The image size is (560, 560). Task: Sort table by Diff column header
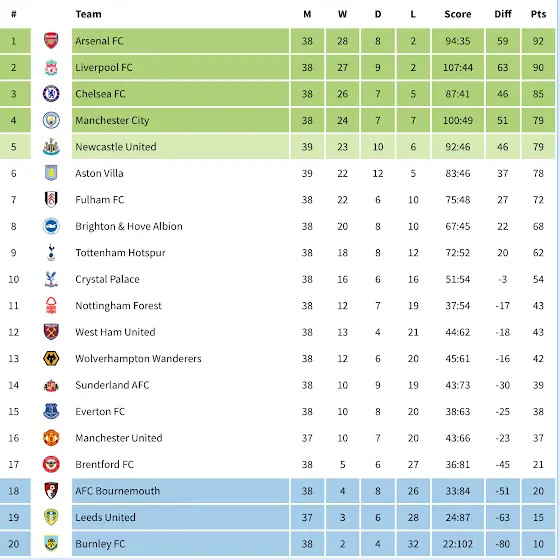click(x=503, y=14)
